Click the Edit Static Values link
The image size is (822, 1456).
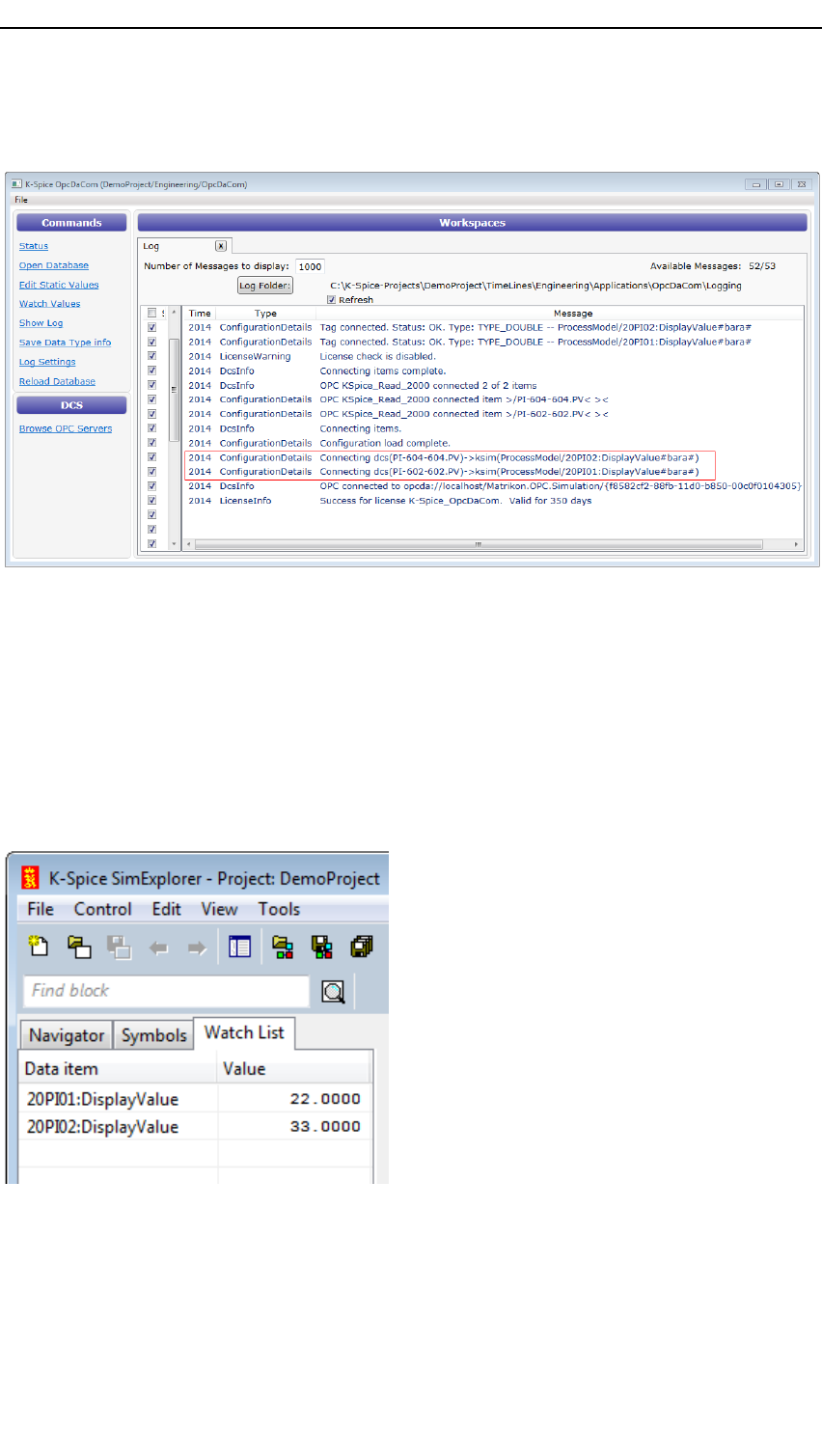click(x=59, y=285)
